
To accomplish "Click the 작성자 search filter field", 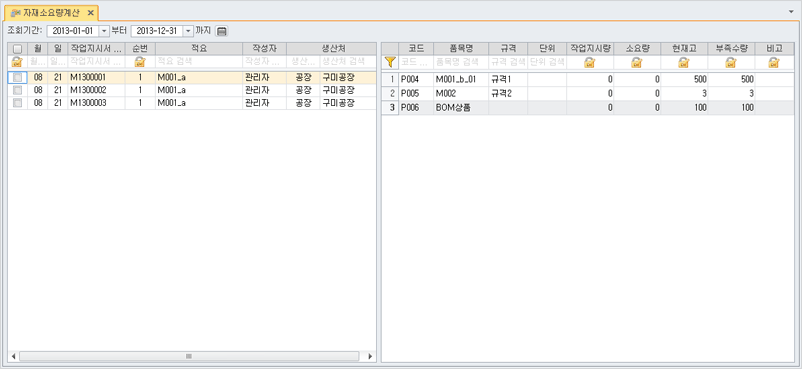I will pos(264,62).
